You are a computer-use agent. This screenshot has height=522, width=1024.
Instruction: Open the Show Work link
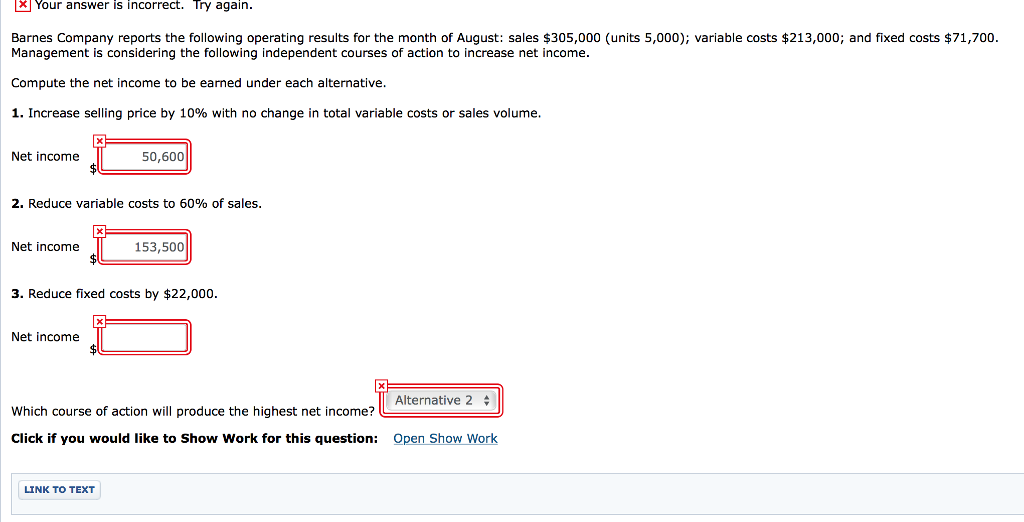pos(445,438)
